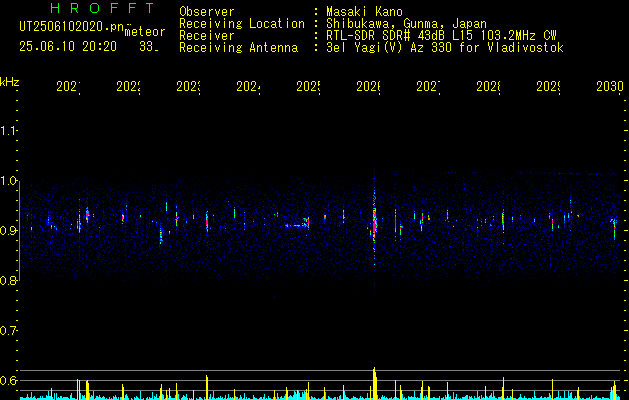Click the green HROFFT title
The image size is (629, 400).
(x=103, y=8)
